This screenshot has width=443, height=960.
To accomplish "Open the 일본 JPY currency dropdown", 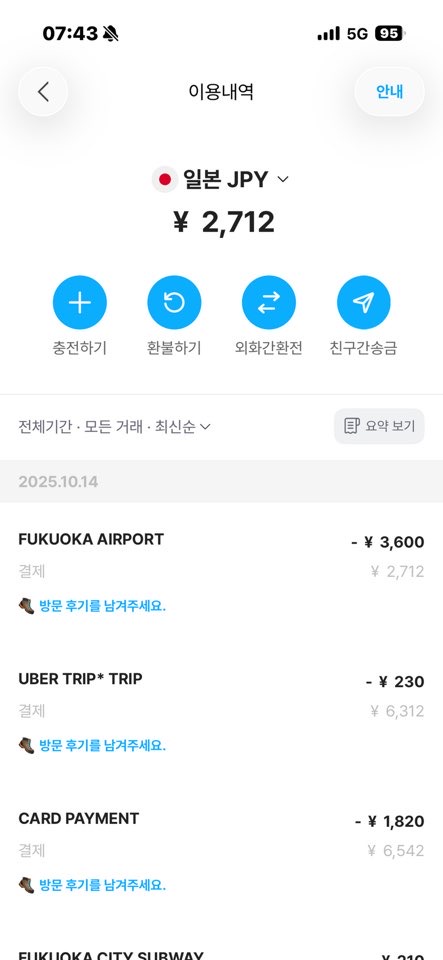I will coord(220,180).
